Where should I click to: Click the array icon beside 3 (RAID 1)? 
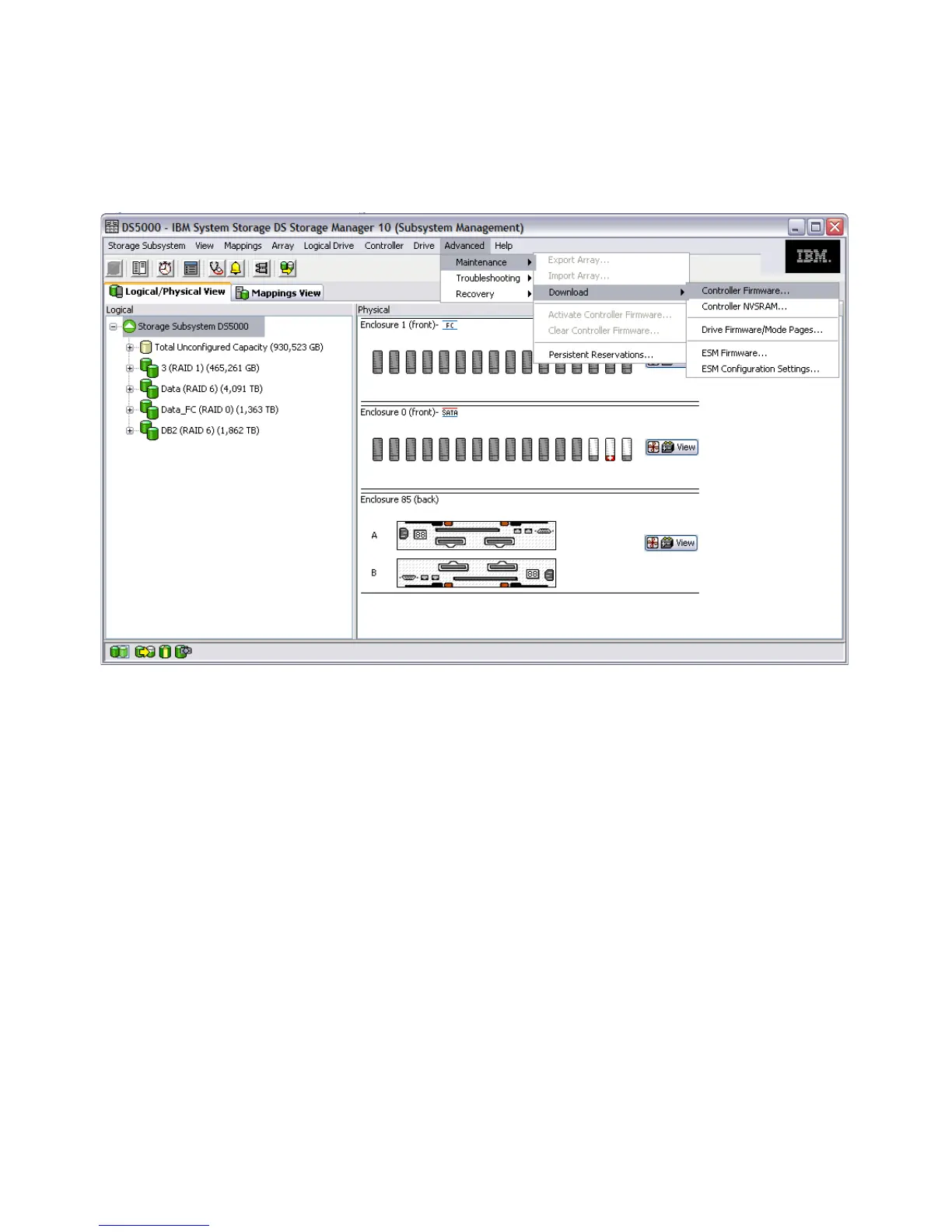(x=149, y=368)
